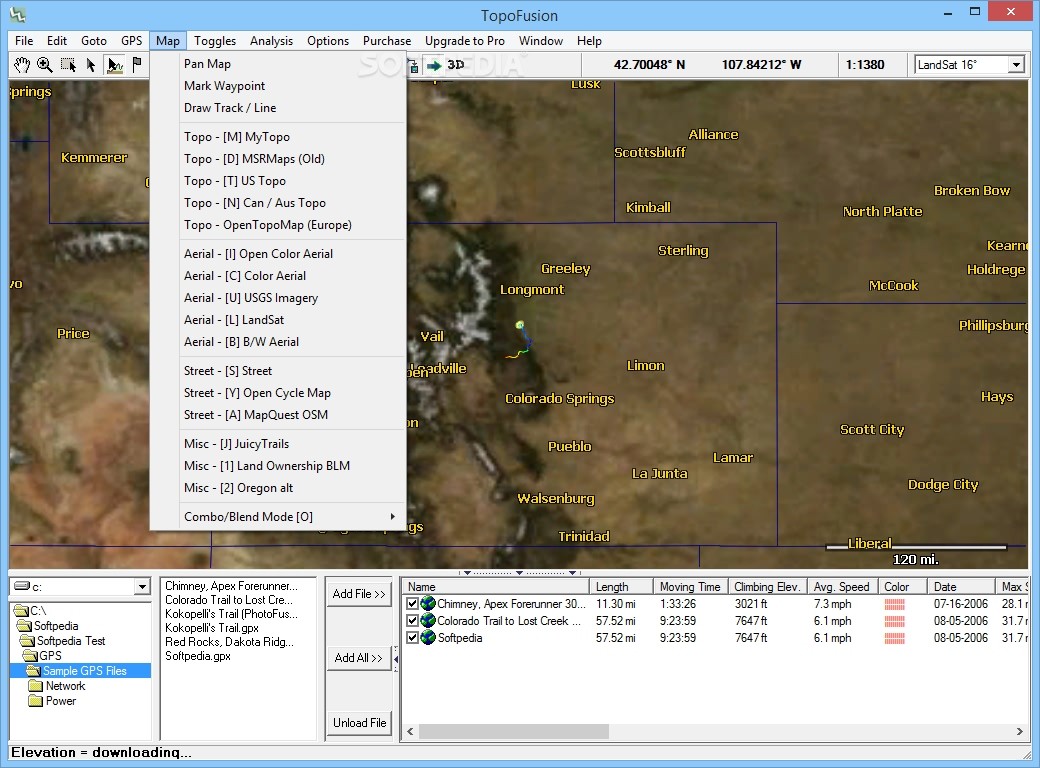This screenshot has width=1040, height=768.
Task: Click globe icon of Softpedia track row
Action: (x=428, y=638)
